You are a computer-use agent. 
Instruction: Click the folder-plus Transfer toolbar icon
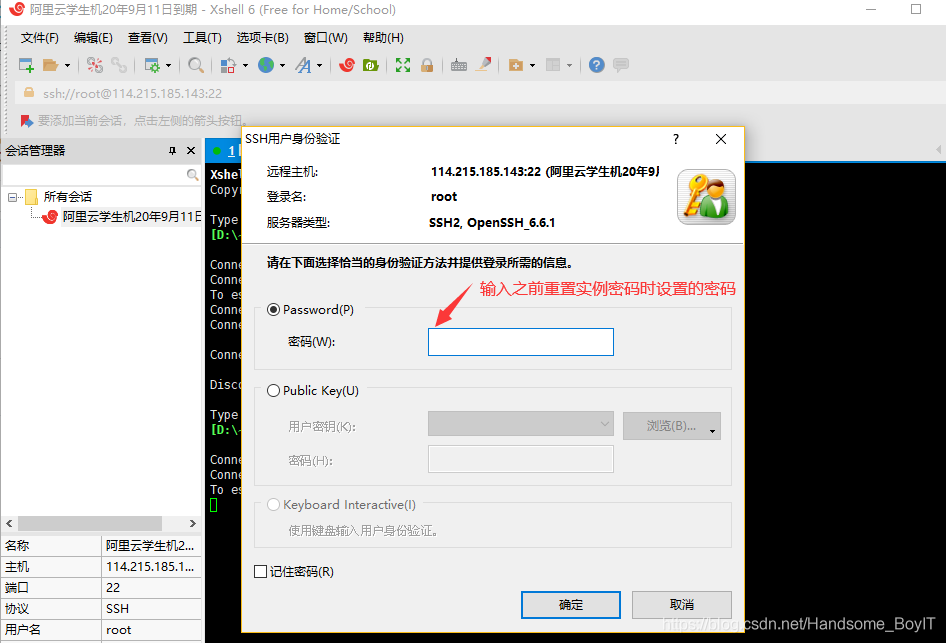click(x=516, y=65)
